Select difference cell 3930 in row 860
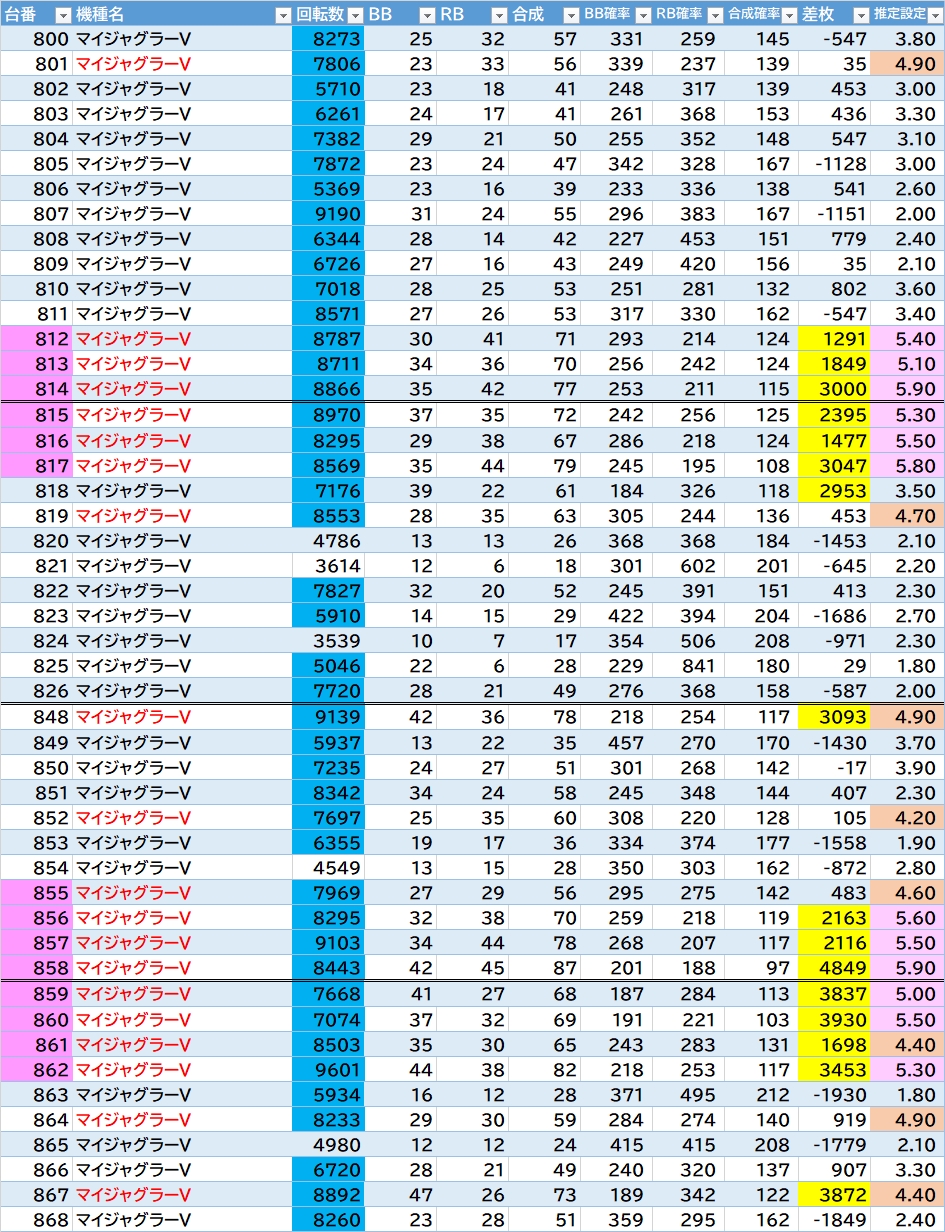The height and width of the screenshot is (1232, 945). 834,1019
